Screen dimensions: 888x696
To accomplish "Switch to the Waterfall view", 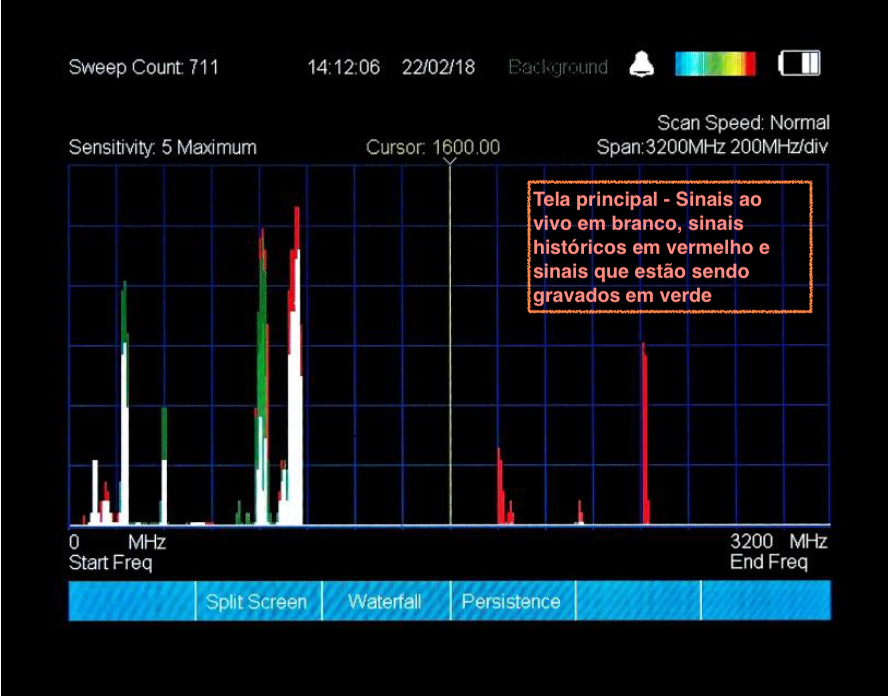I will tap(384, 602).
